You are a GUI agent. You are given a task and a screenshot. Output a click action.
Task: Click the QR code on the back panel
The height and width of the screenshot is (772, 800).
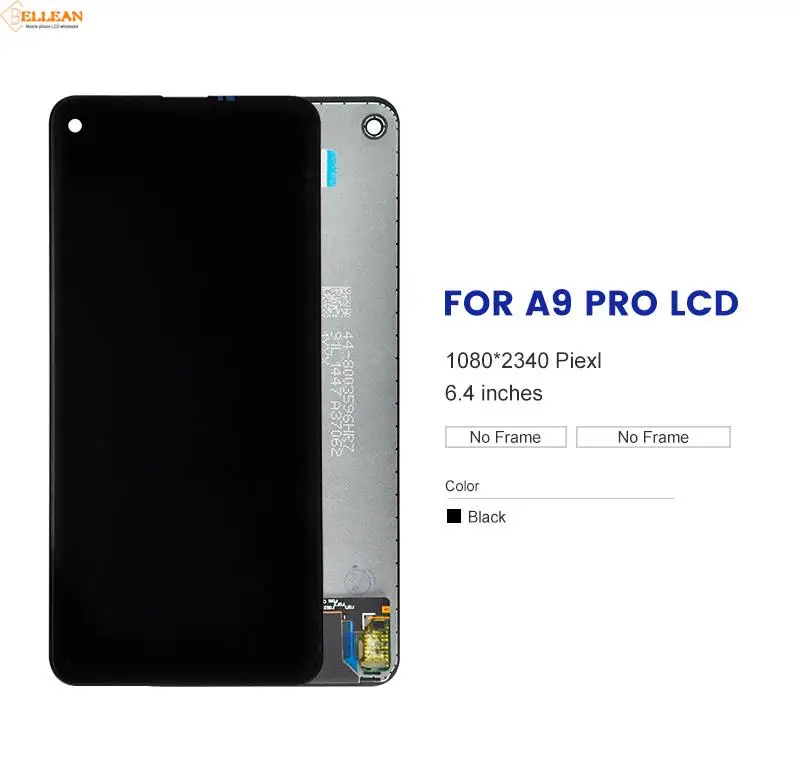coord(337,302)
